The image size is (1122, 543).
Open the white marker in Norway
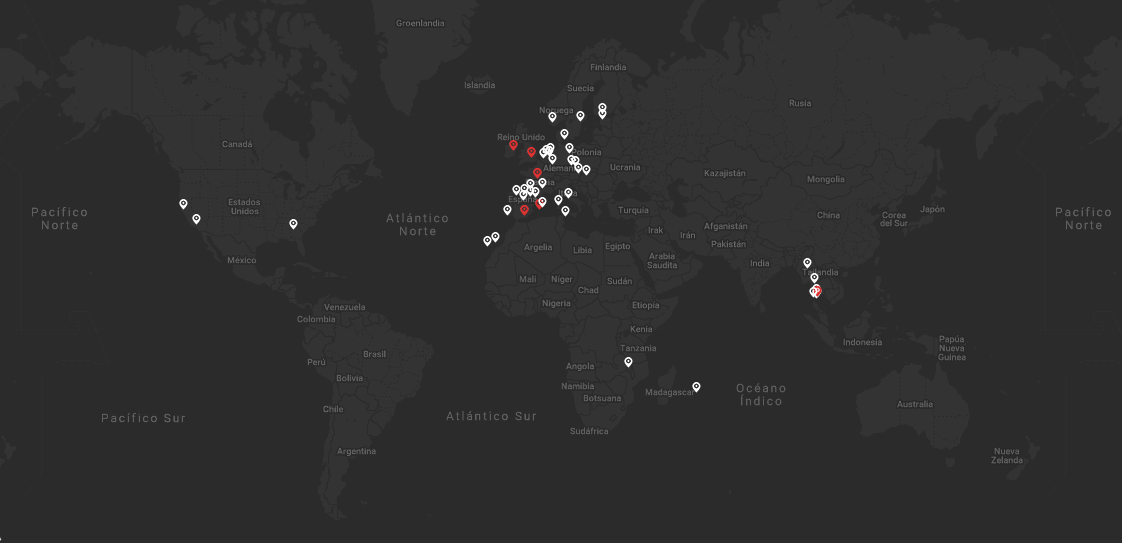click(x=552, y=117)
